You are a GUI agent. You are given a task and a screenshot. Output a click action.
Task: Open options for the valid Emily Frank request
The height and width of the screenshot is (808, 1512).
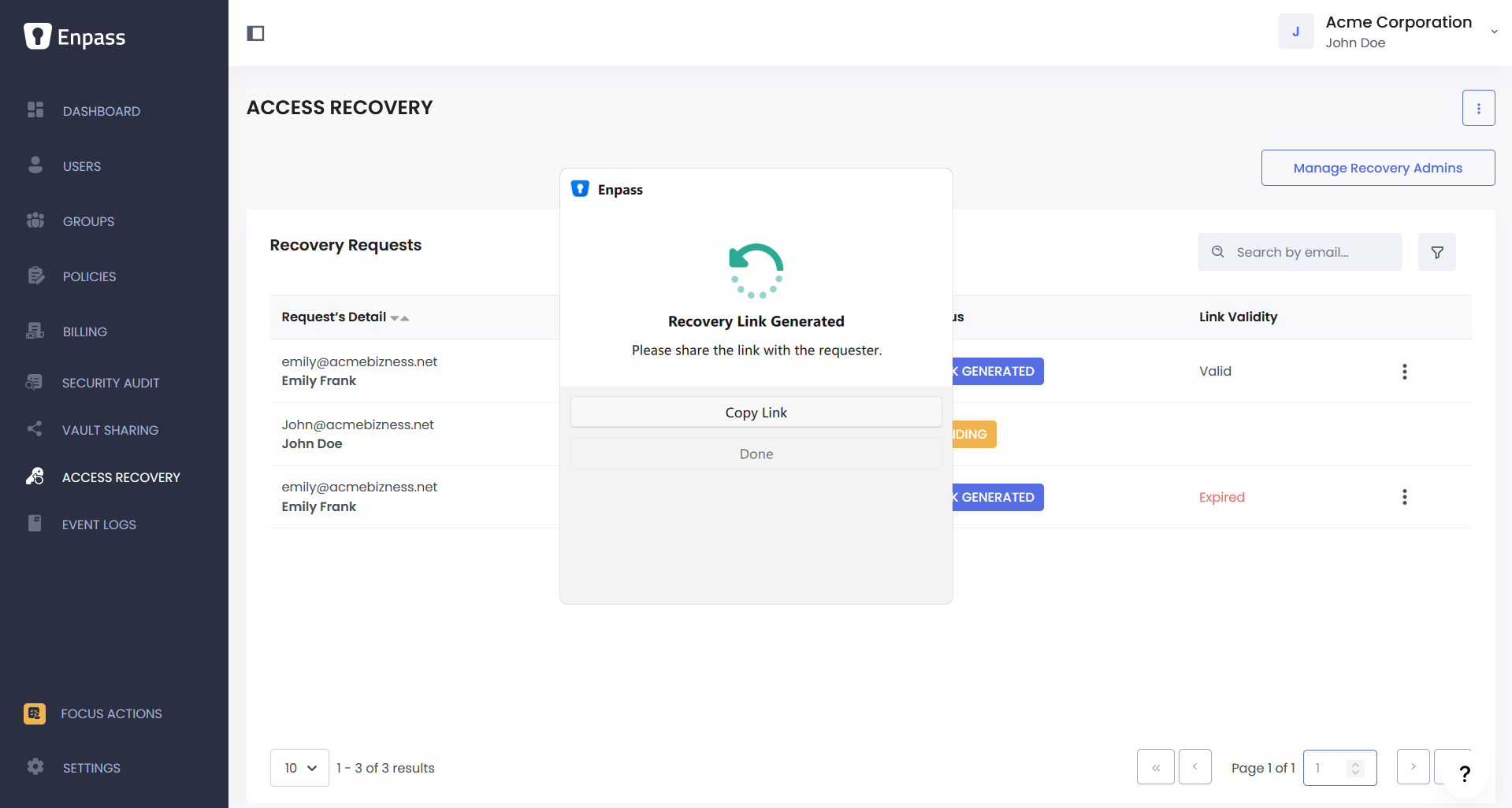(1404, 372)
